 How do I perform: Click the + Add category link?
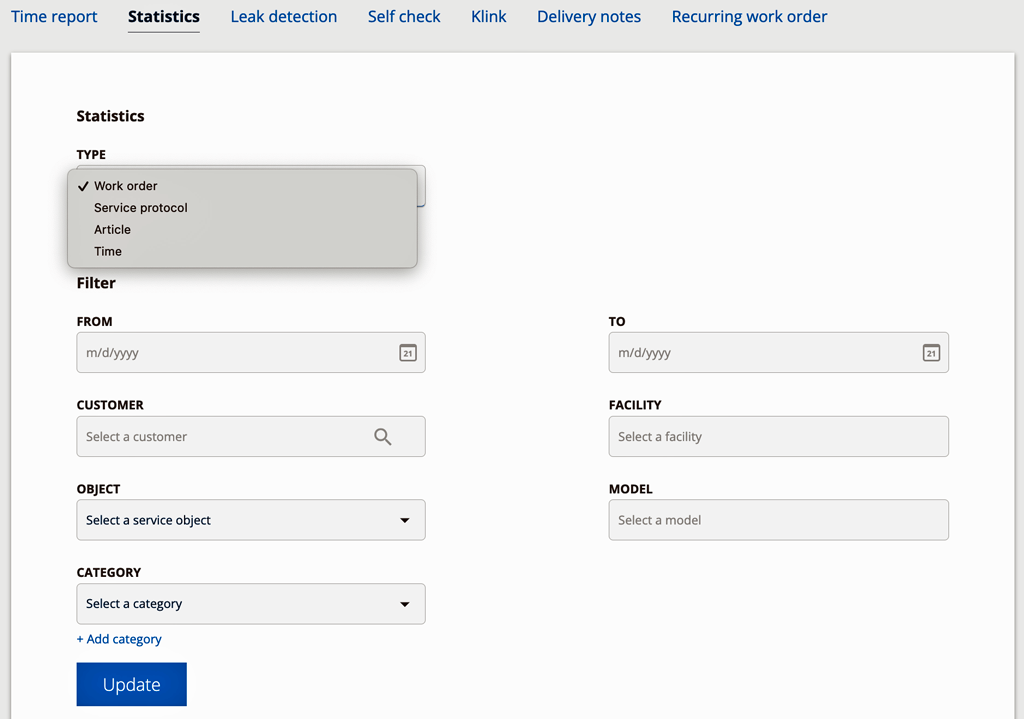click(x=119, y=639)
